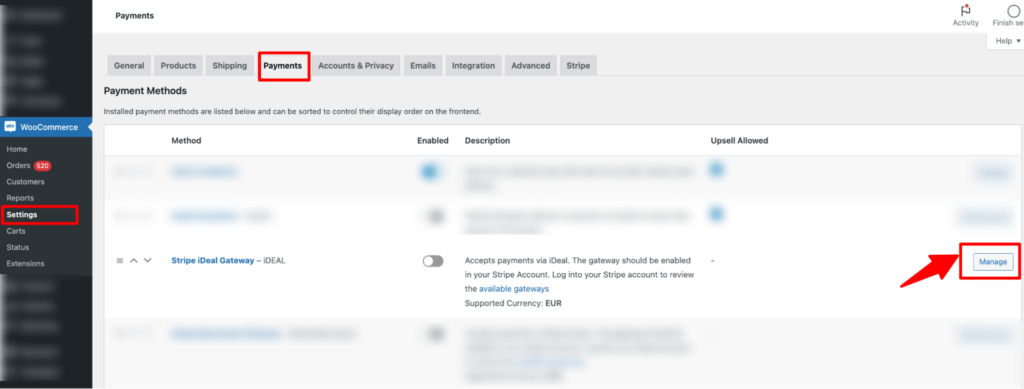Click the Payment Methods heading

point(145,91)
